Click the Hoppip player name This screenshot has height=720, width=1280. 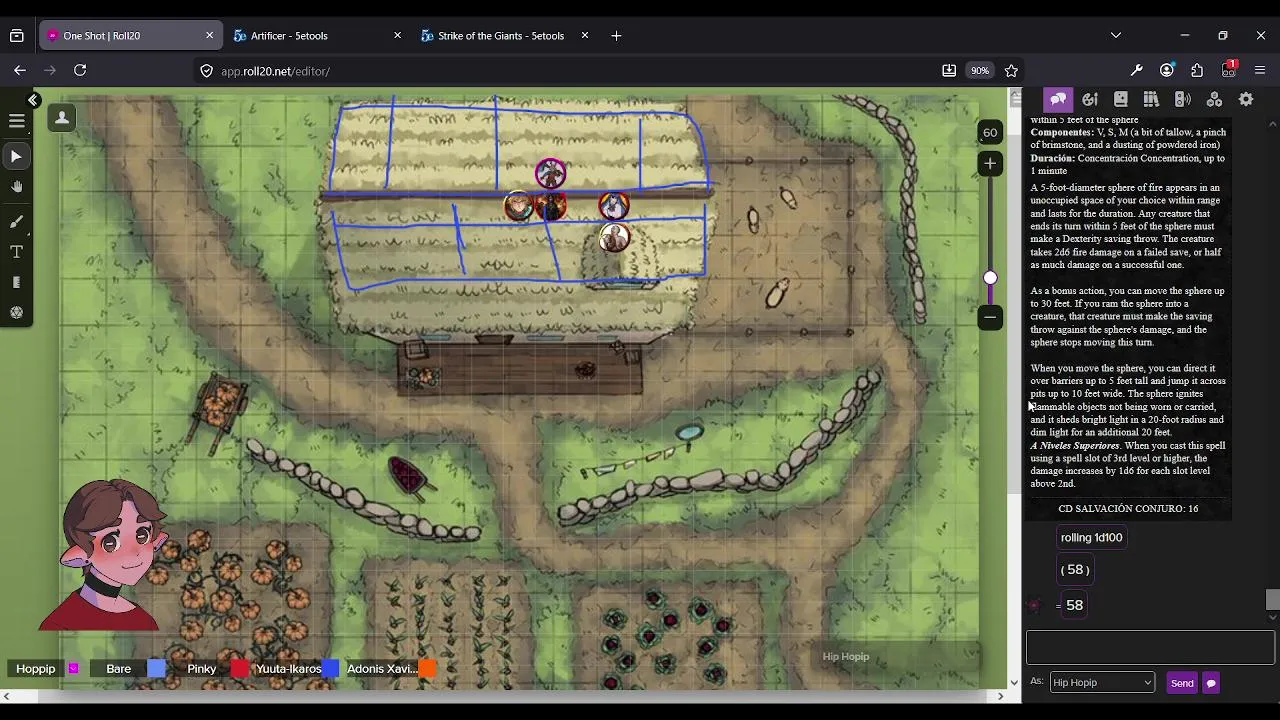pyautogui.click(x=35, y=669)
